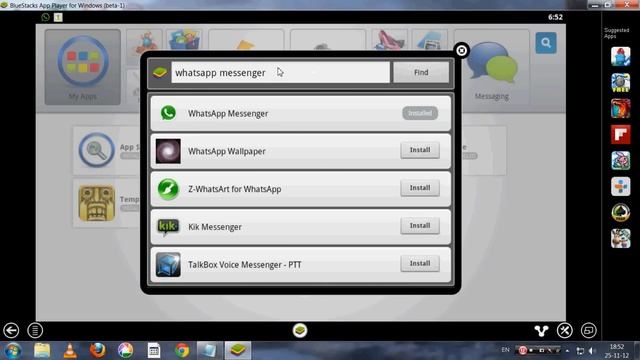Open the rabbit game suggested app icon

point(620,161)
